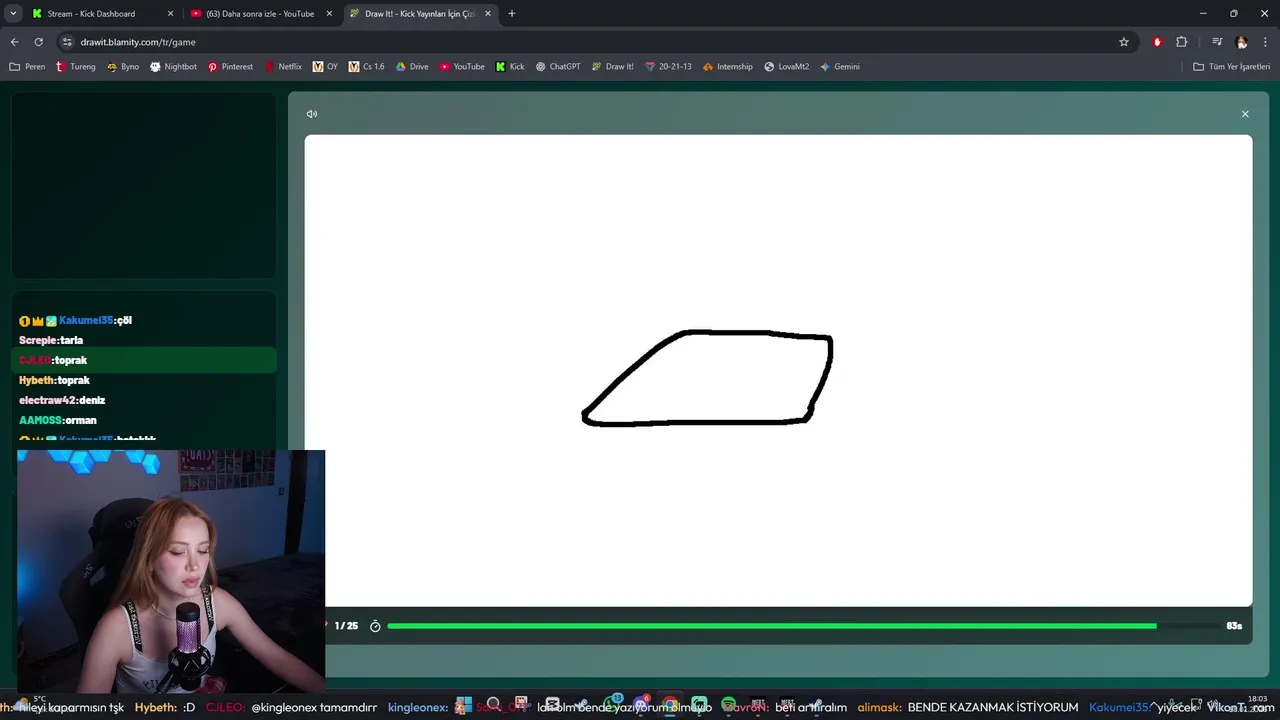
Task: Click the 1 / 25 round counter
Action: (346, 626)
